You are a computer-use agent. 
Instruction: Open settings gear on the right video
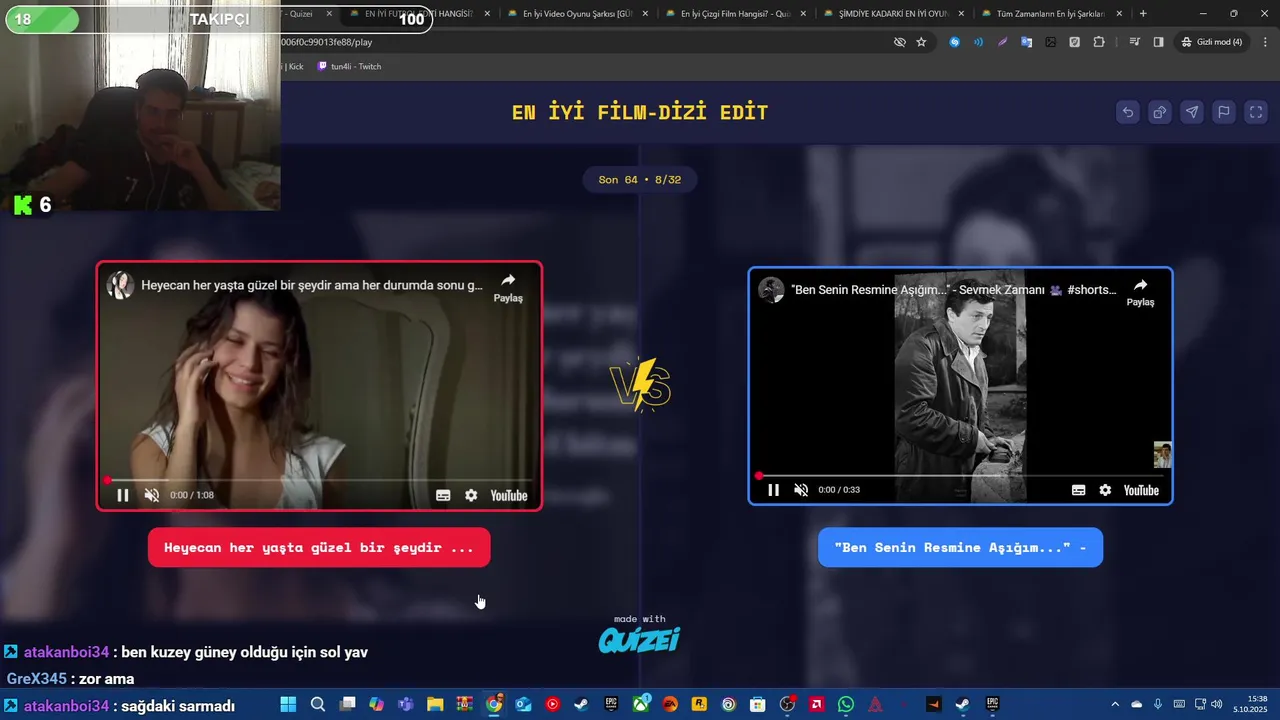point(1105,490)
